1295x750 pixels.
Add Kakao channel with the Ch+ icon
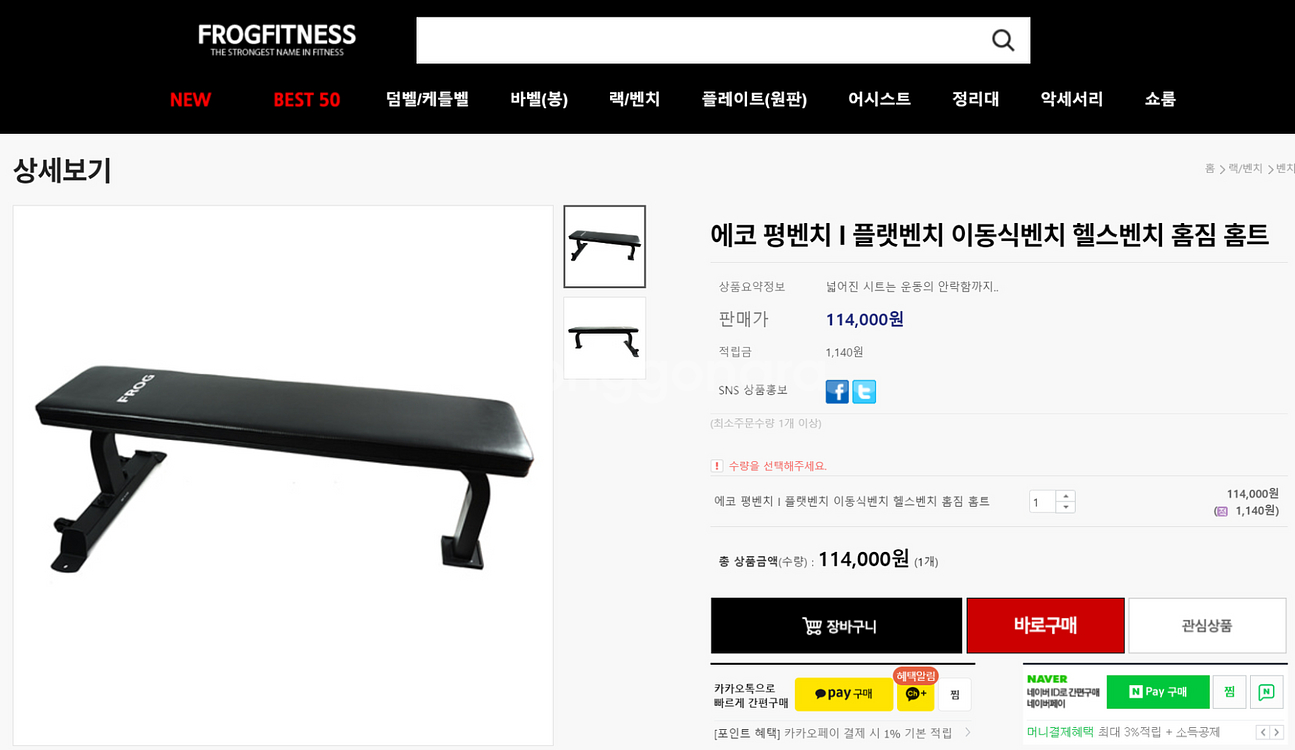(x=915, y=694)
